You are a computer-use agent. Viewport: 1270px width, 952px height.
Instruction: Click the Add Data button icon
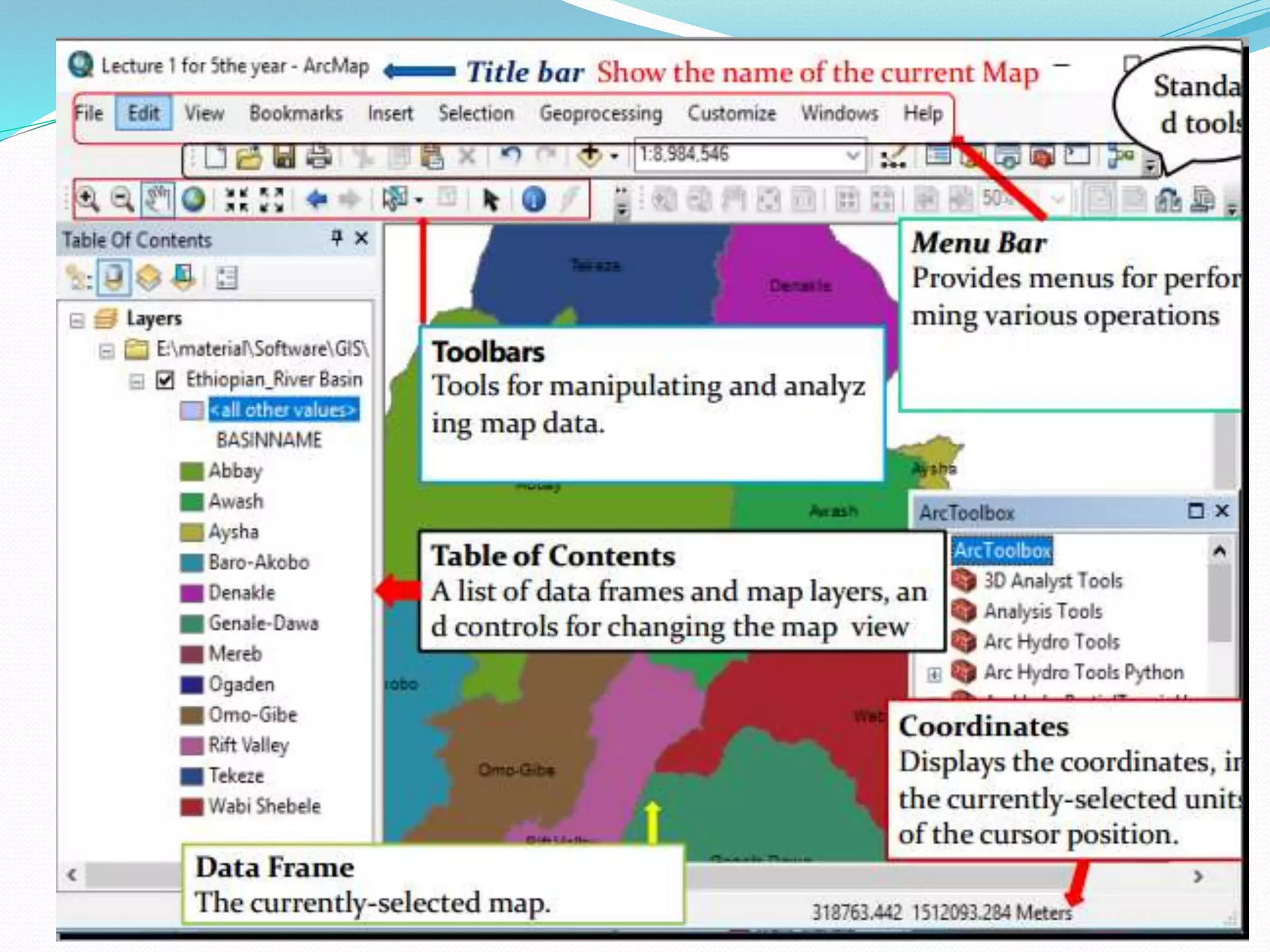point(589,155)
